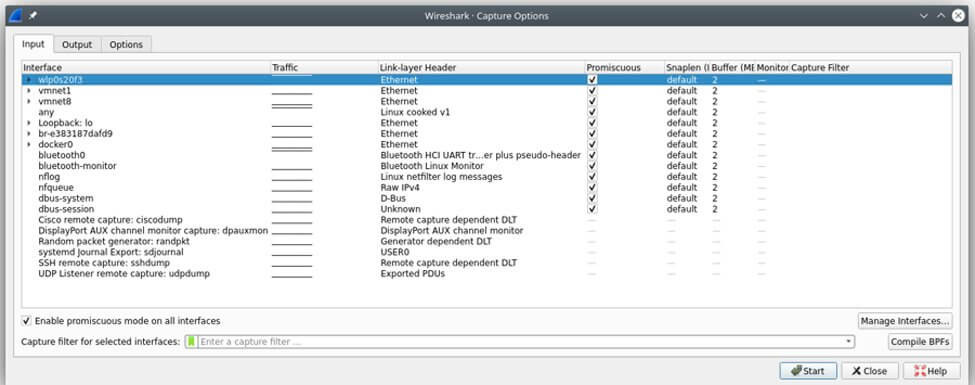Toggle promiscuous checkbox for docker0

(592, 144)
